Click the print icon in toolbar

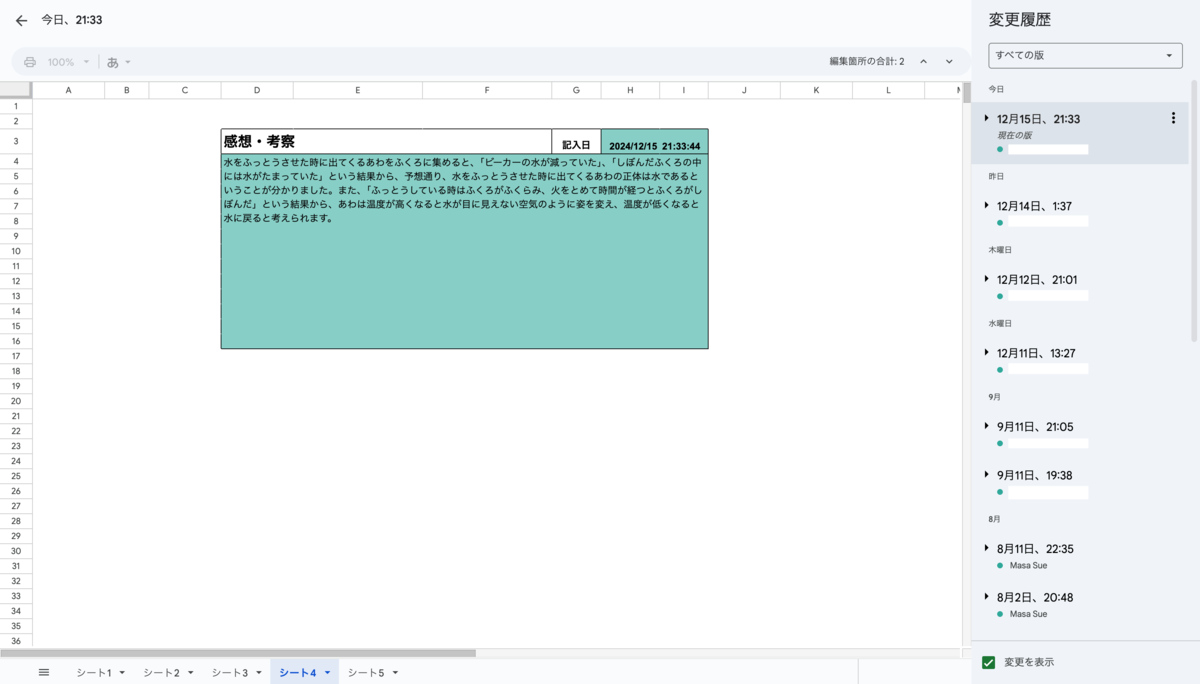tap(30, 62)
